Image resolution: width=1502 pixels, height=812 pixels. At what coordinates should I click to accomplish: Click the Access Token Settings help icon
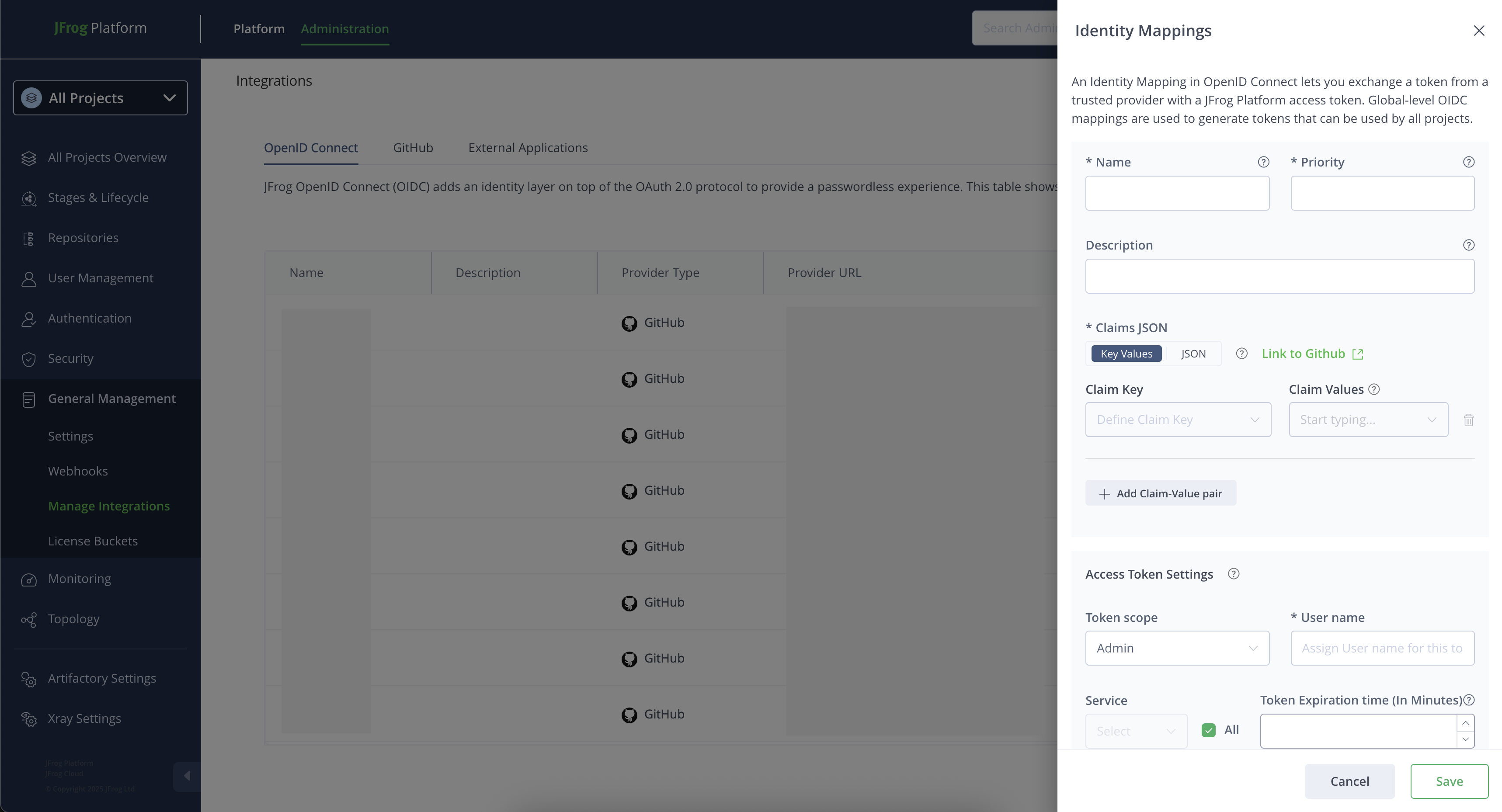(x=1233, y=574)
